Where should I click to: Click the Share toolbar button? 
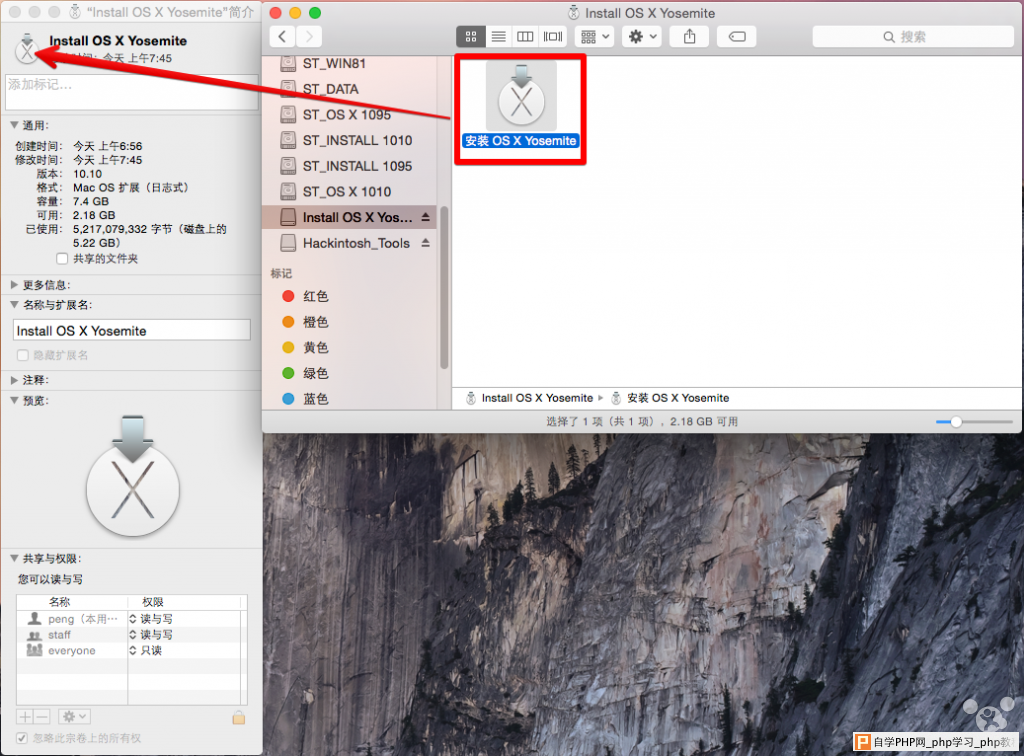click(690, 37)
